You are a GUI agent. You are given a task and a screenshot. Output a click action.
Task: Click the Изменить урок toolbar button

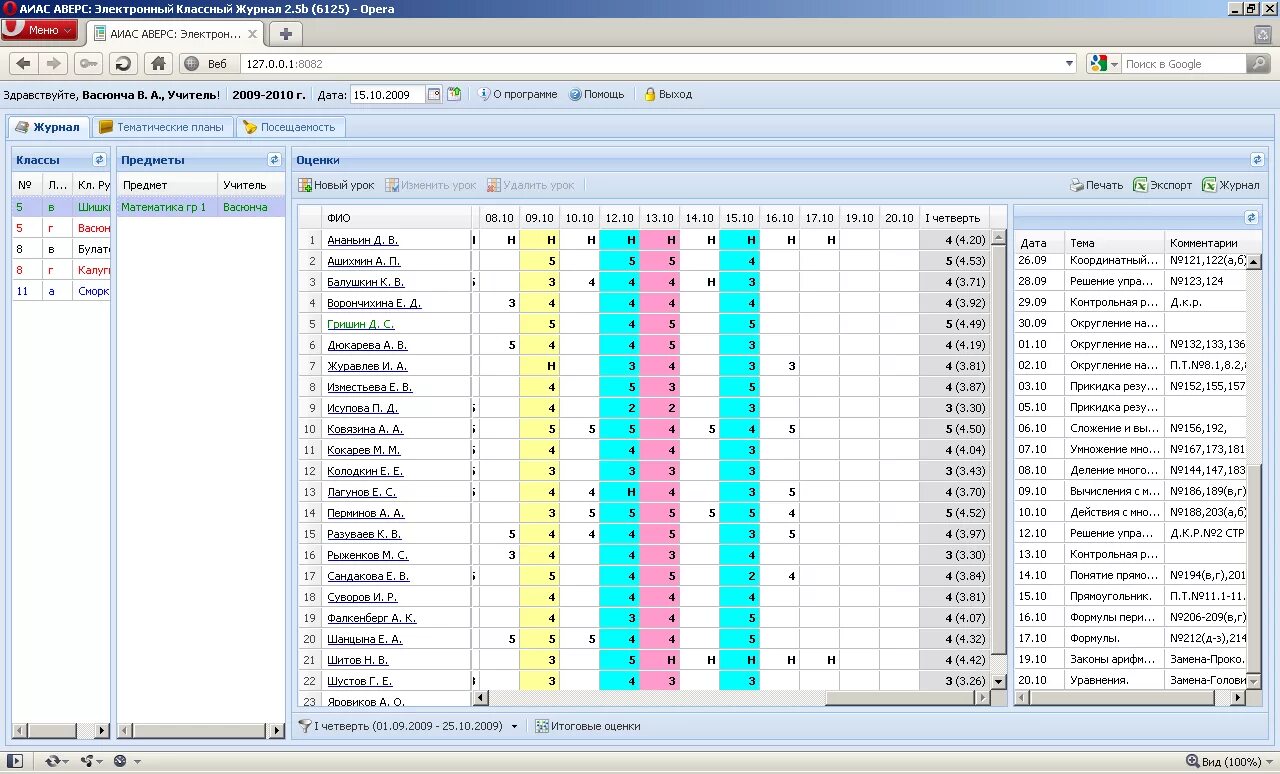point(431,185)
